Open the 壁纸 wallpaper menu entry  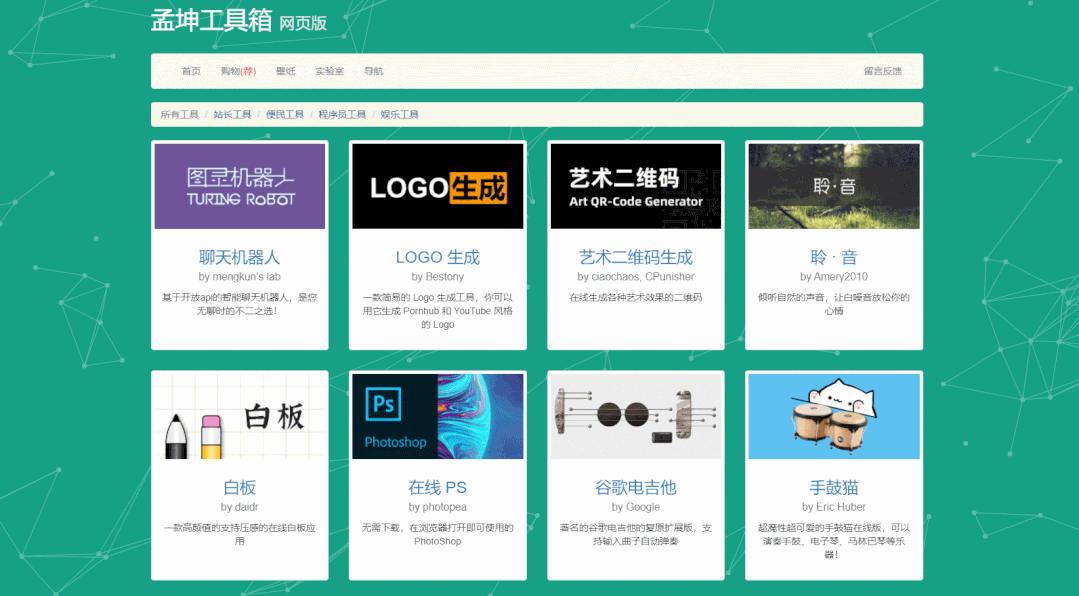click(x=285, y=71)
